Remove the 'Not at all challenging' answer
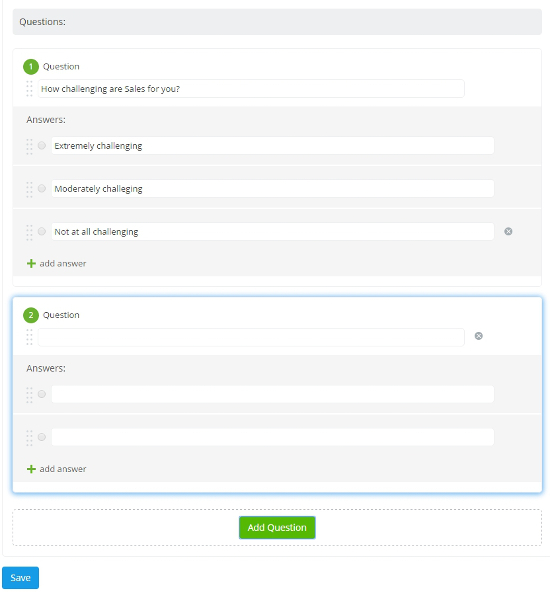Screen dimensions: 550x599 click(508, 232)
